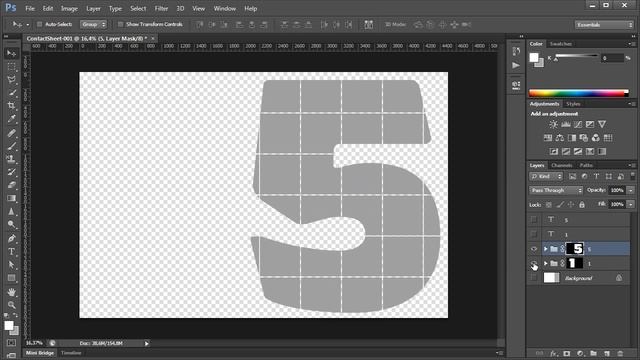Click the Delete layer trash icon

[x=620, y=353]
